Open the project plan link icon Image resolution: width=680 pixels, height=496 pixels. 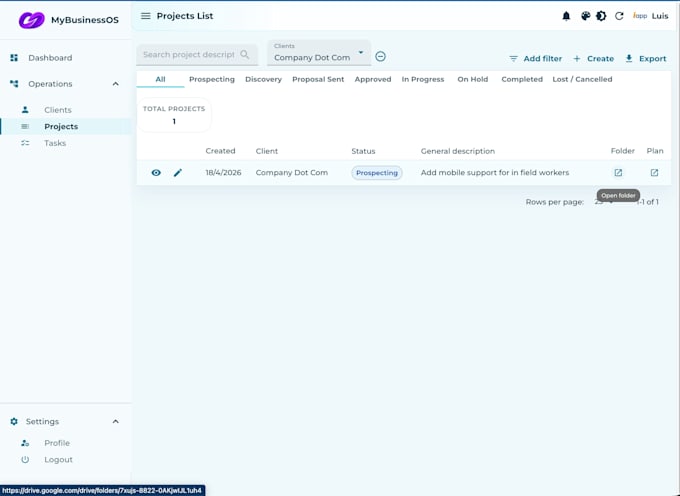pyautogui.click(x=654, y=173)
